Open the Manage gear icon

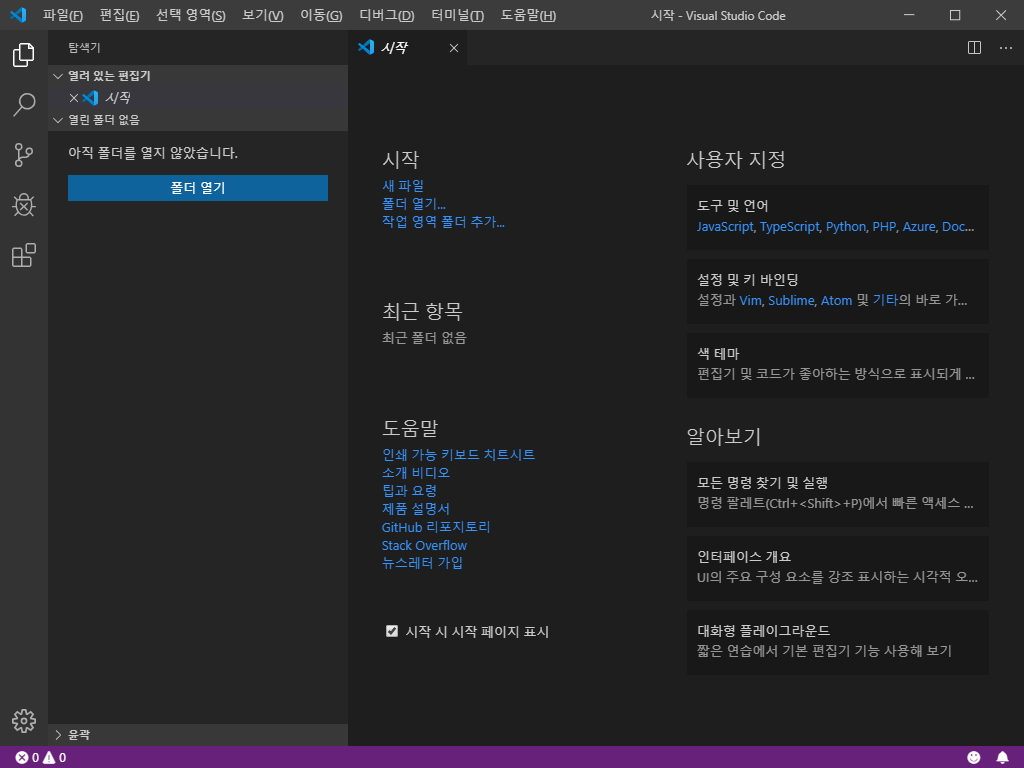[x=24, y=721]
